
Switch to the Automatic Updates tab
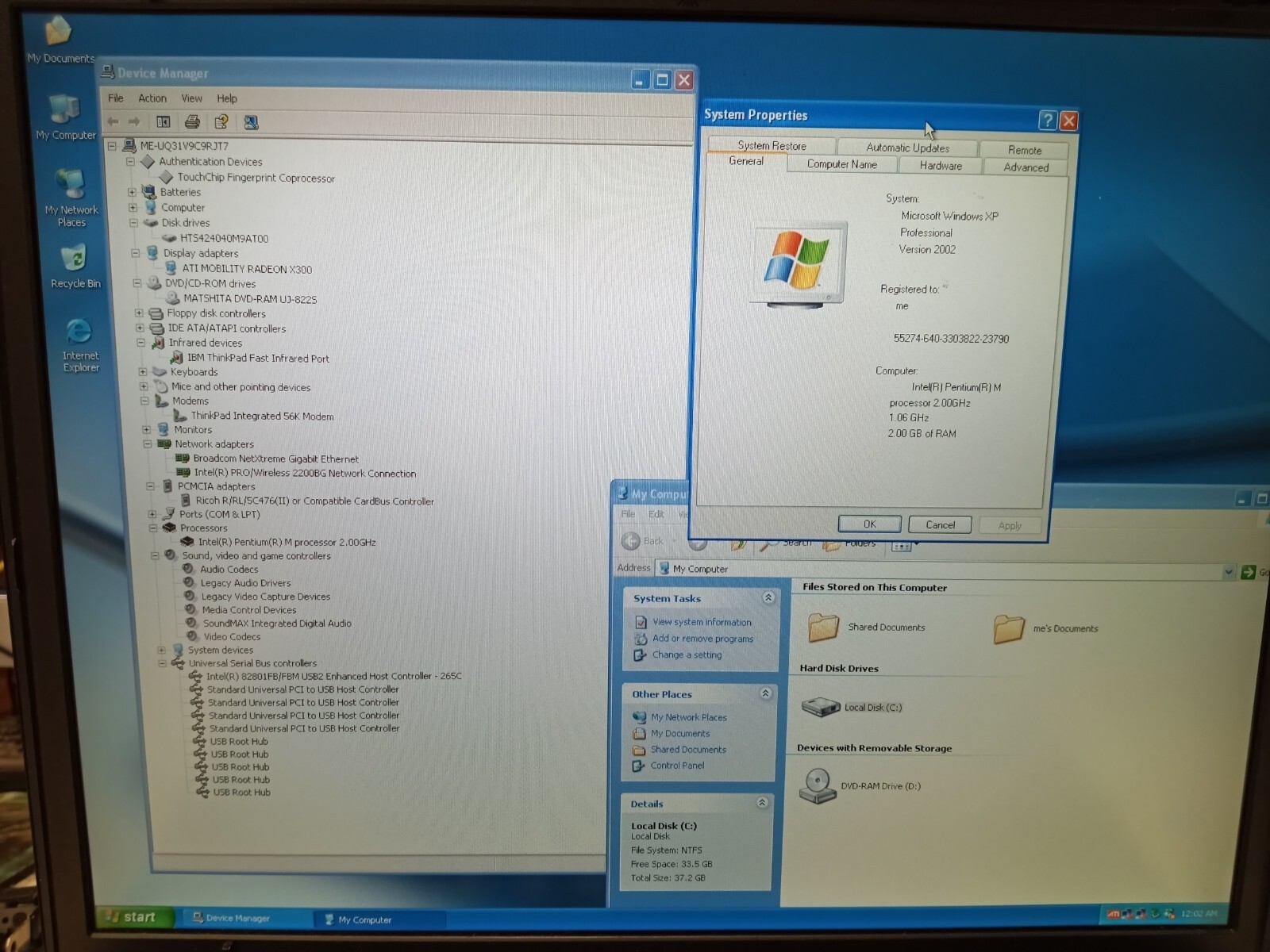pyautogui.click(x=907, y=148)
